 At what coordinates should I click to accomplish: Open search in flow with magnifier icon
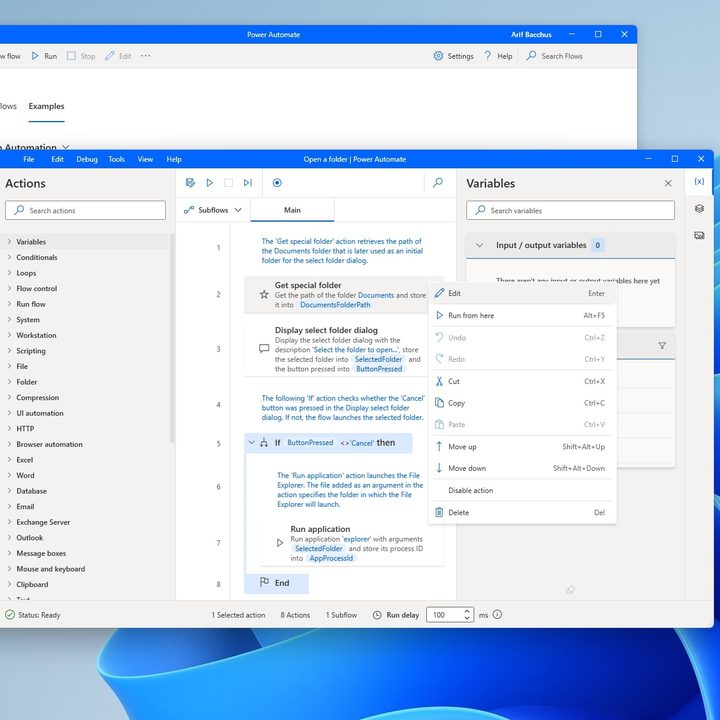[x=438, y=183]
